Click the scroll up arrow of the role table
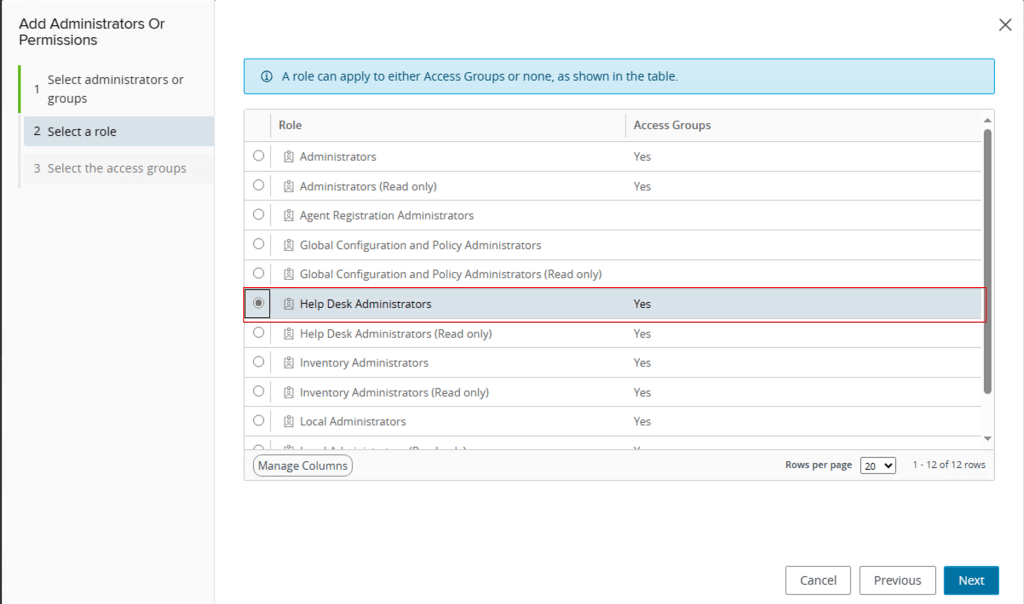The height and width of the screenshot is (604, 1024). [x=988, y=120]
